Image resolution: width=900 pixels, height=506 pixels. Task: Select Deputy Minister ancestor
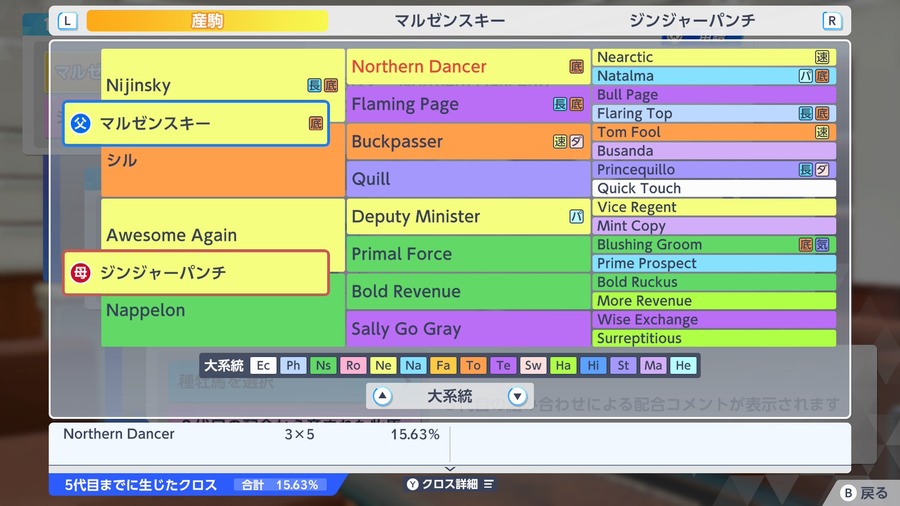tap(468, 216)
